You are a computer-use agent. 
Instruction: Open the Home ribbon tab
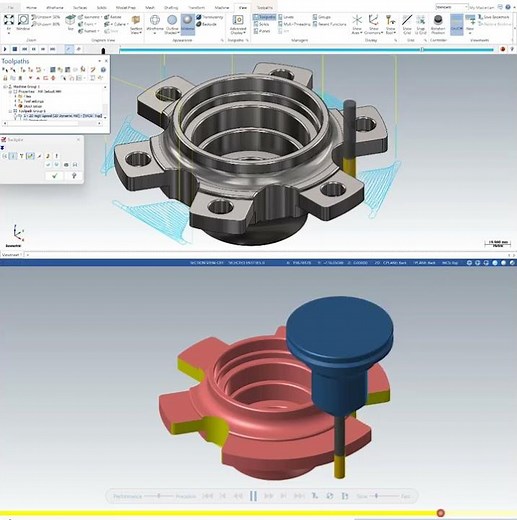[x=31, y=7]
